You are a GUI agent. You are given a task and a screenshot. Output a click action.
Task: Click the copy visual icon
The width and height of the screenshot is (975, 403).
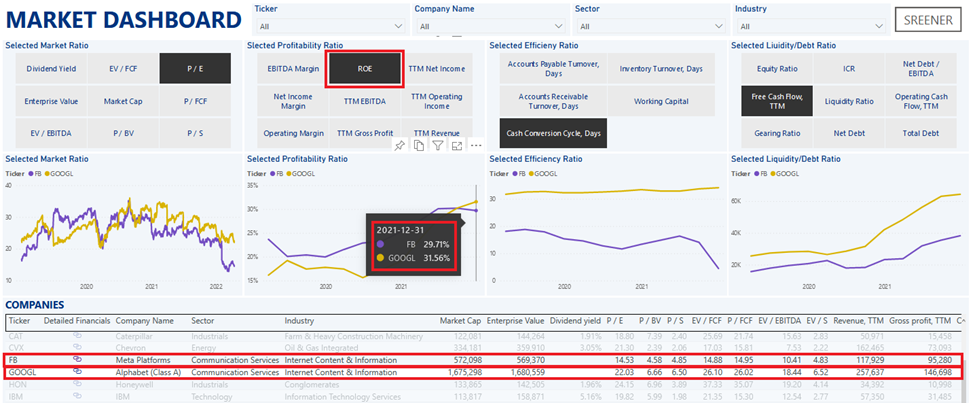[x=419, y=146]
